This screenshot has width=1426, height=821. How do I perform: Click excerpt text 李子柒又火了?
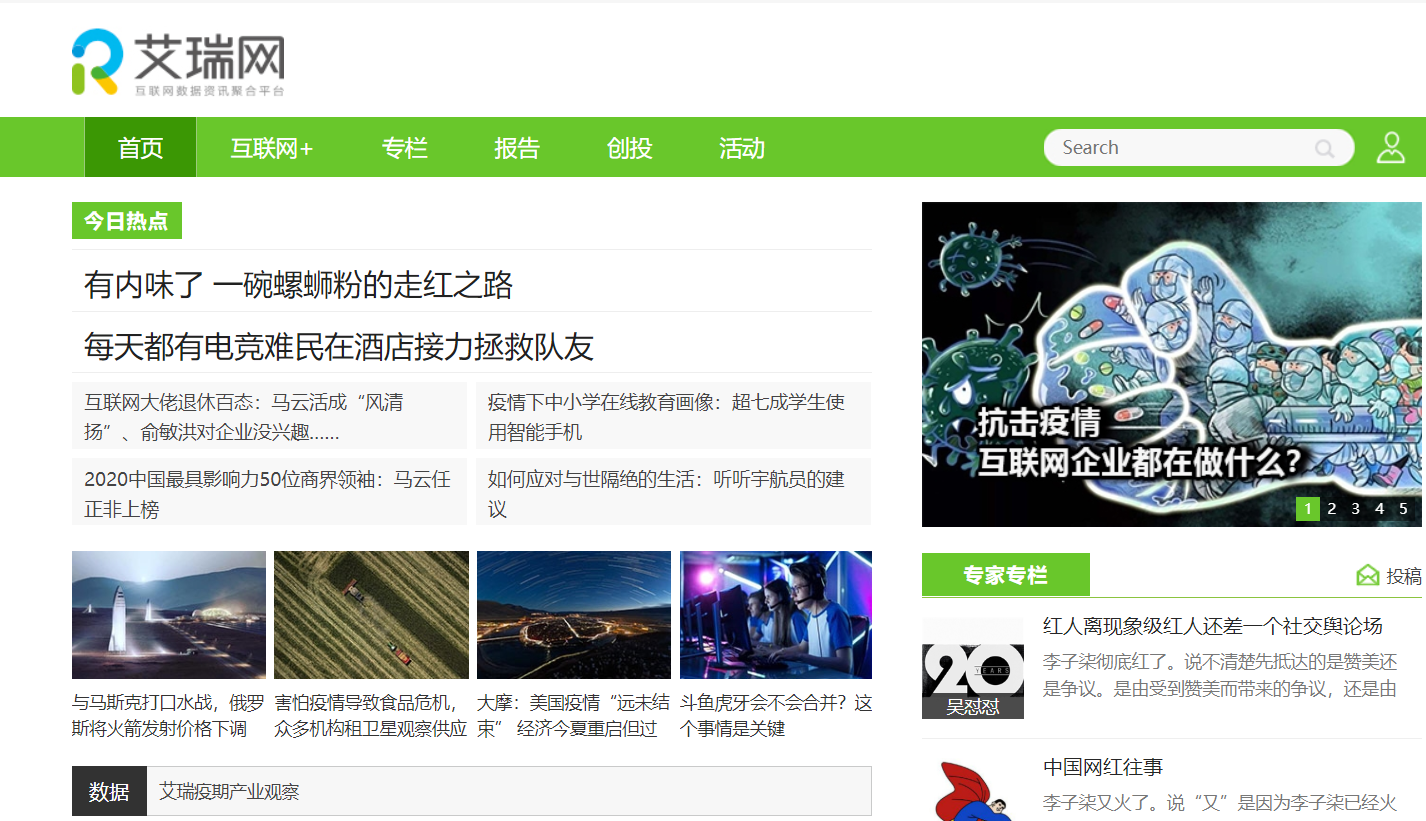click(x=1220, y=803)
